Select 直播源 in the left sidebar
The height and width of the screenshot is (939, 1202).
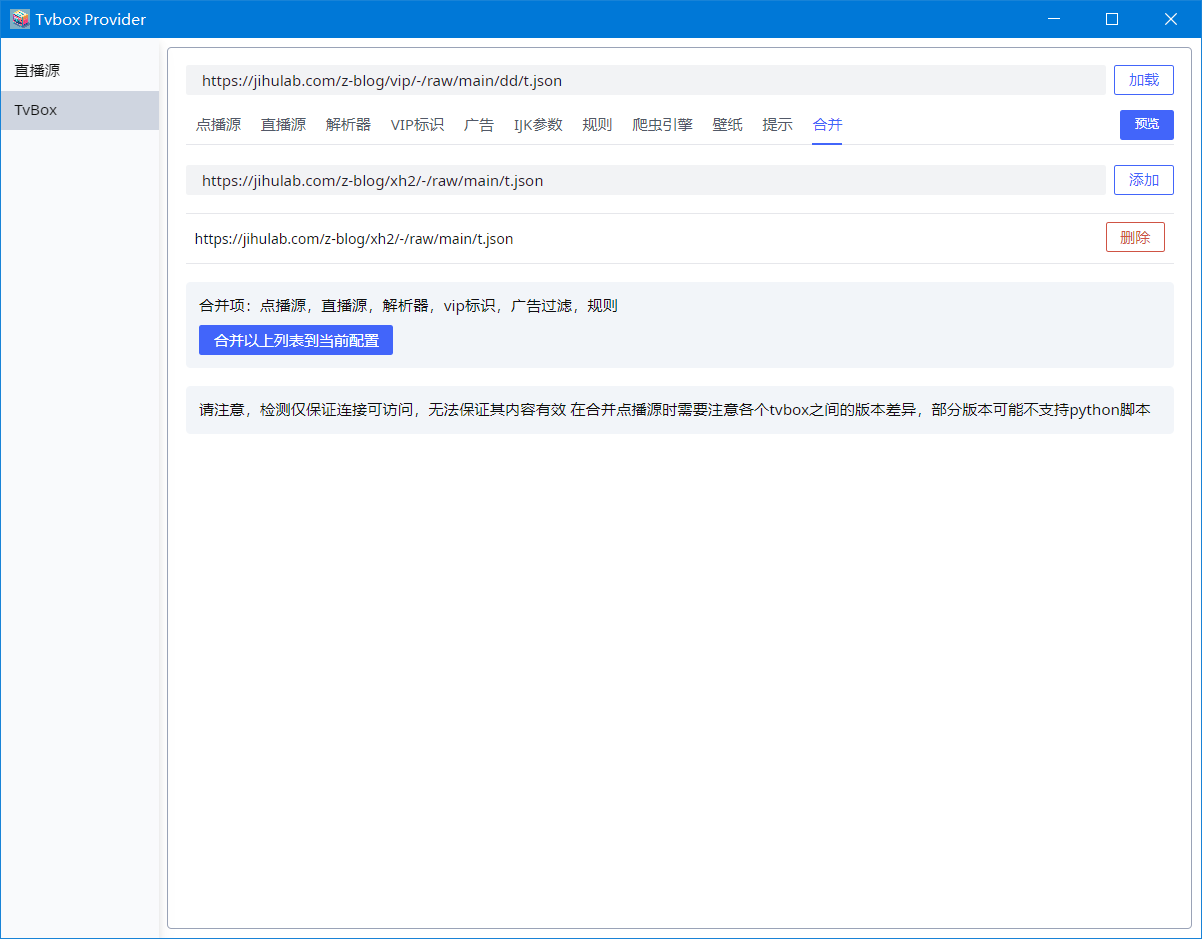tap(80, 71)
